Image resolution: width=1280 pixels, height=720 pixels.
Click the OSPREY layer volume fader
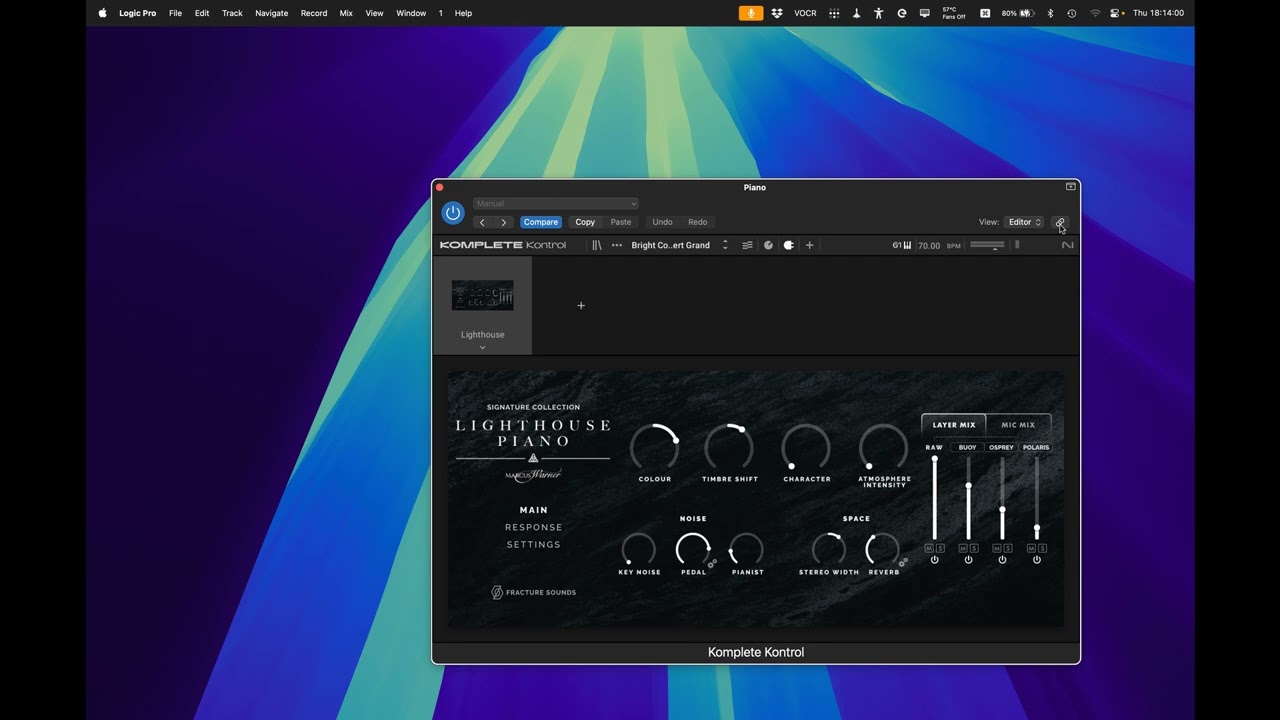[1002, 498]
